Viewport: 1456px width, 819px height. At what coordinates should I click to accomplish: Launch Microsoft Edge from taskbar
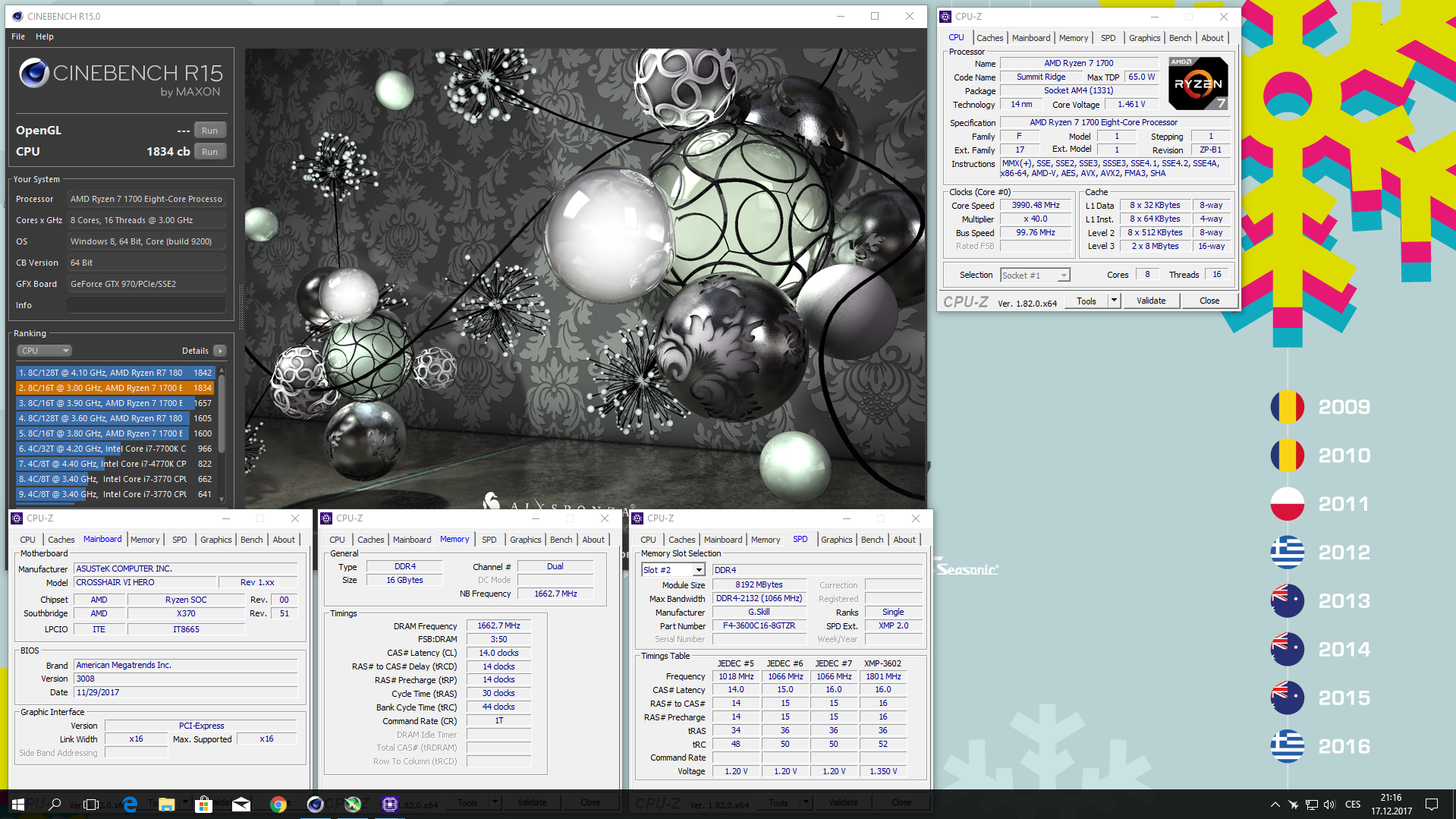click(x=130, y=804)
